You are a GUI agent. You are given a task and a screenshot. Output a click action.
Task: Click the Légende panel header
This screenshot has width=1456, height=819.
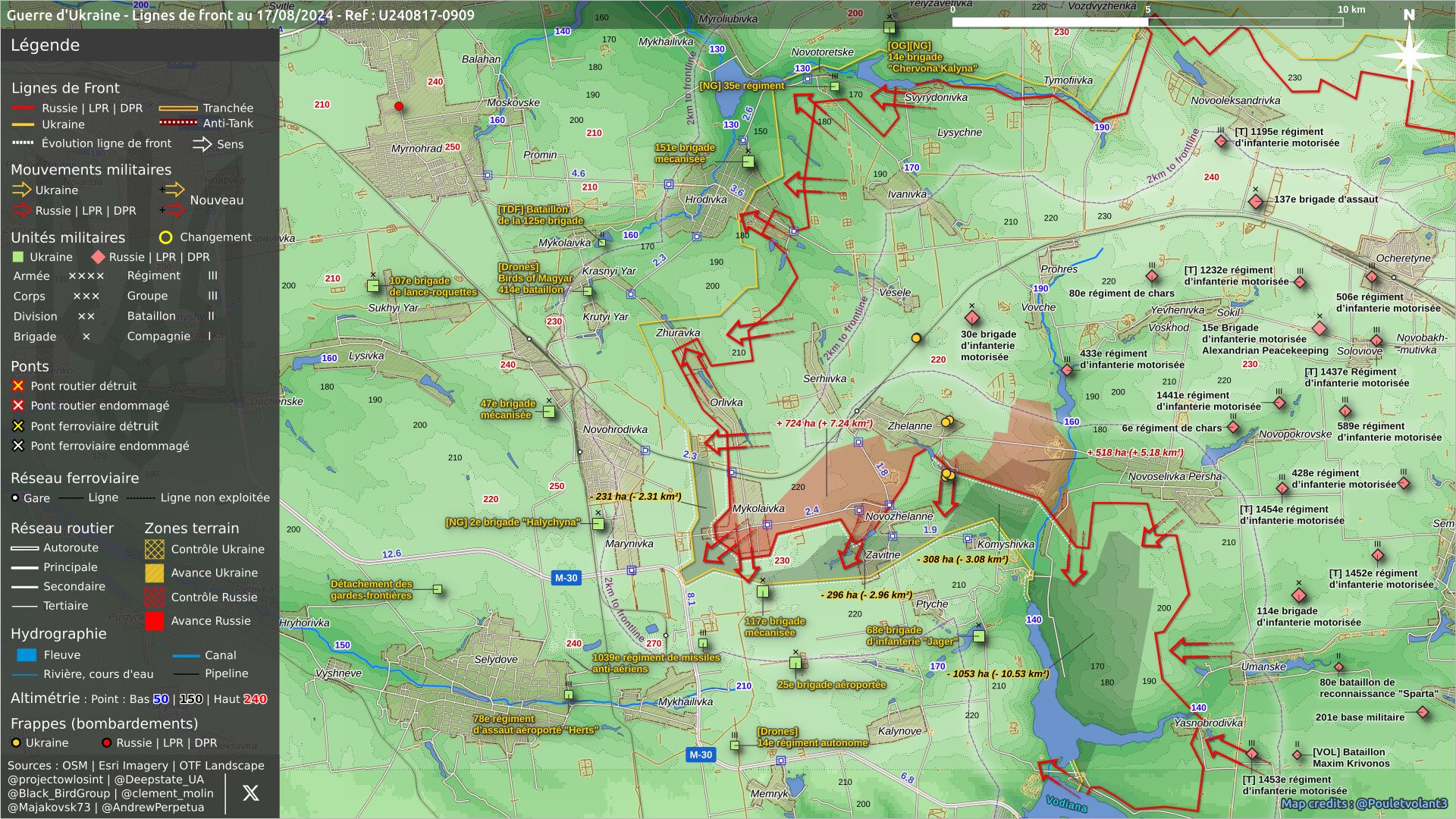45,45
